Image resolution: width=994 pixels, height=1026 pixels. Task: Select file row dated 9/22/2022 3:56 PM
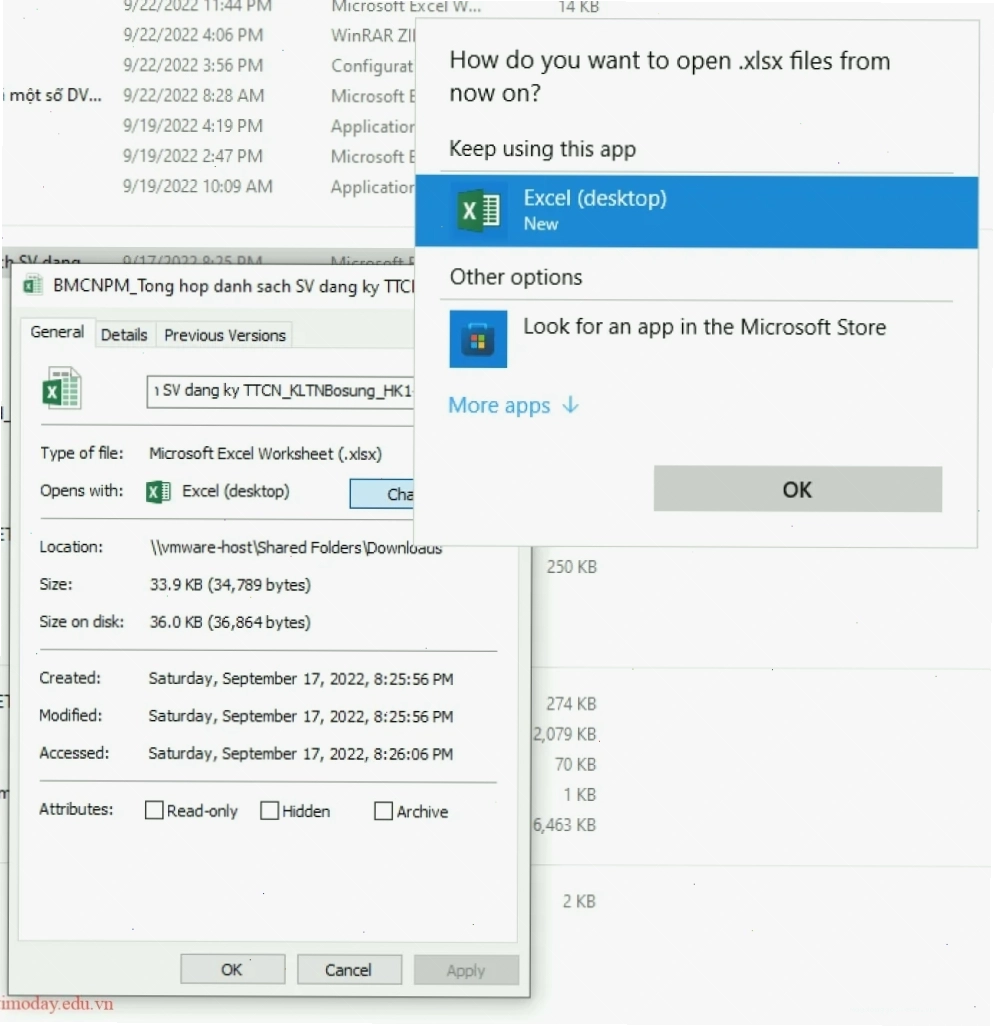209,65
